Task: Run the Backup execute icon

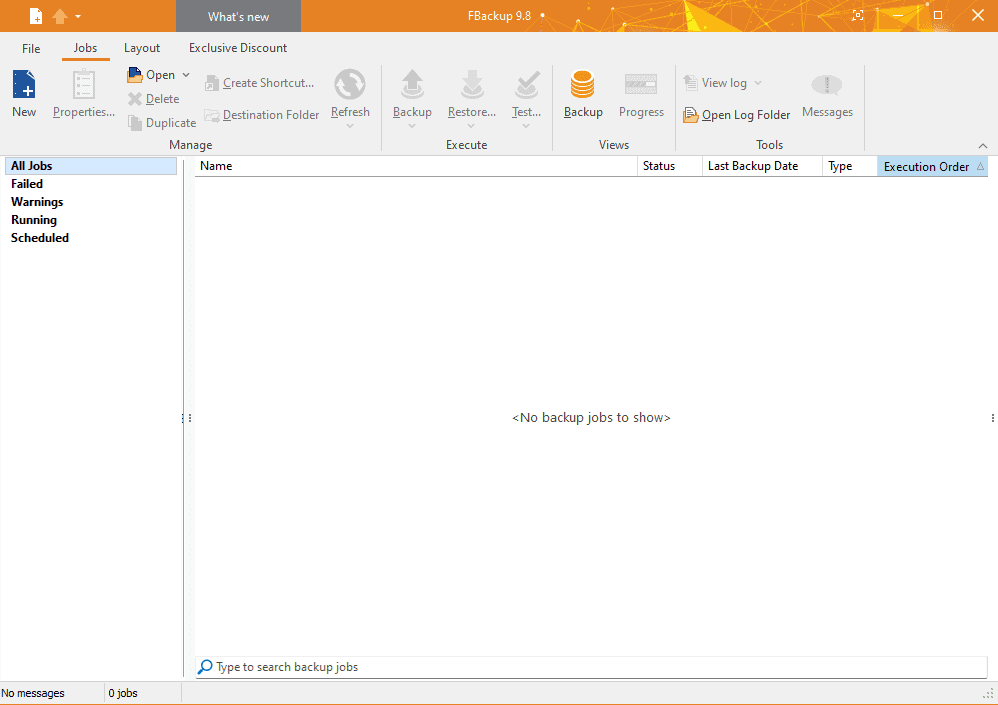Action: [412, 85]
